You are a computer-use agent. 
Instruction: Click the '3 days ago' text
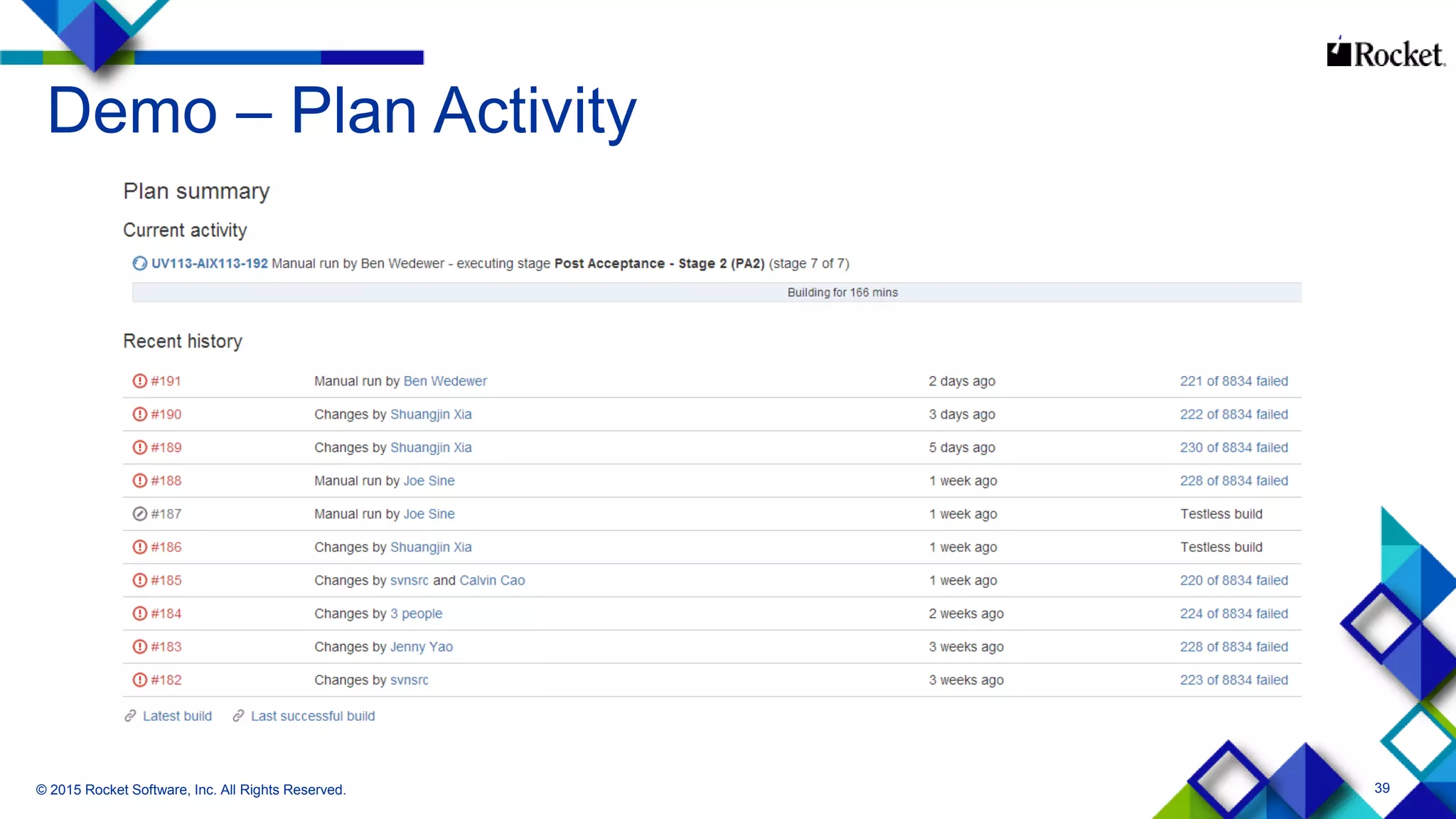point(962,414)
